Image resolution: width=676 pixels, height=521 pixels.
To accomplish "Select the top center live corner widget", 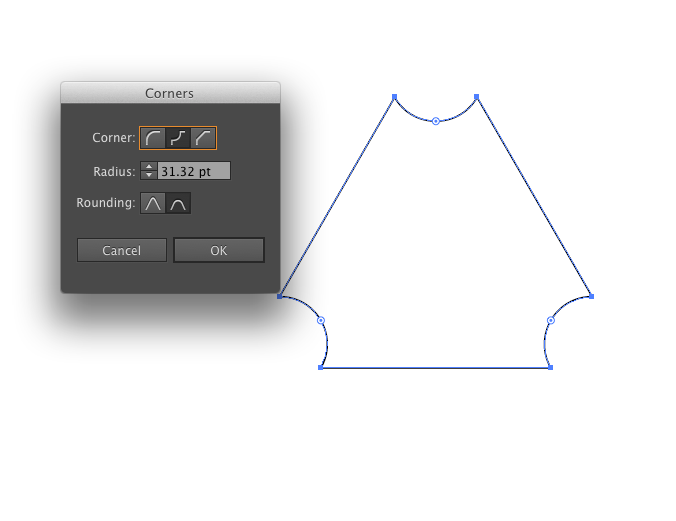I will [x=436, y=121].
